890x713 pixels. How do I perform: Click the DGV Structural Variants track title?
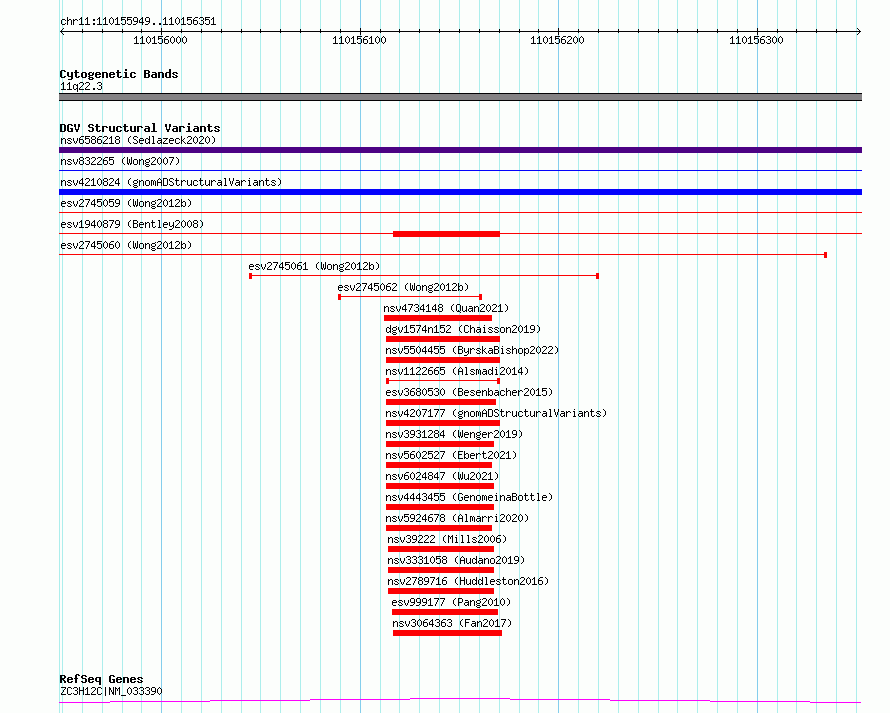click(140, 128)
